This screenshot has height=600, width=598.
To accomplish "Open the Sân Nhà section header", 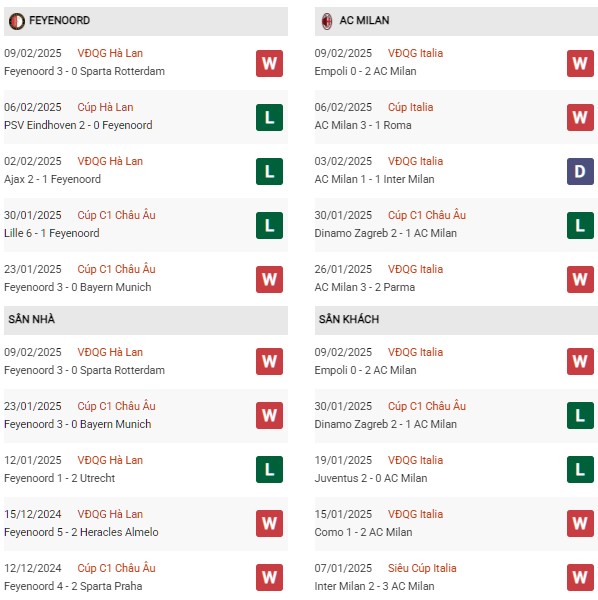I will (x=146, y=320).
